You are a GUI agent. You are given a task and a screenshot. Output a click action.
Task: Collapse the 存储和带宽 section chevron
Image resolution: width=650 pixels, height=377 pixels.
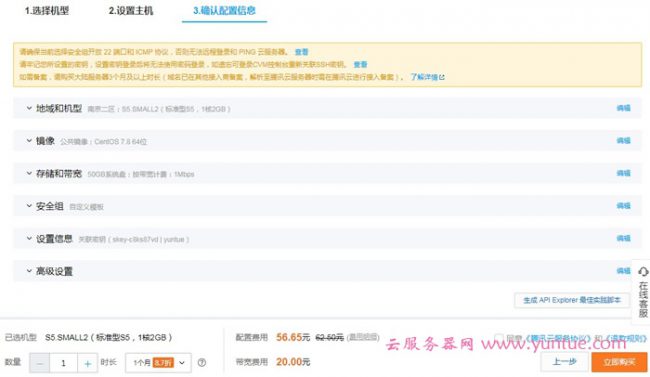pos(29,173)
